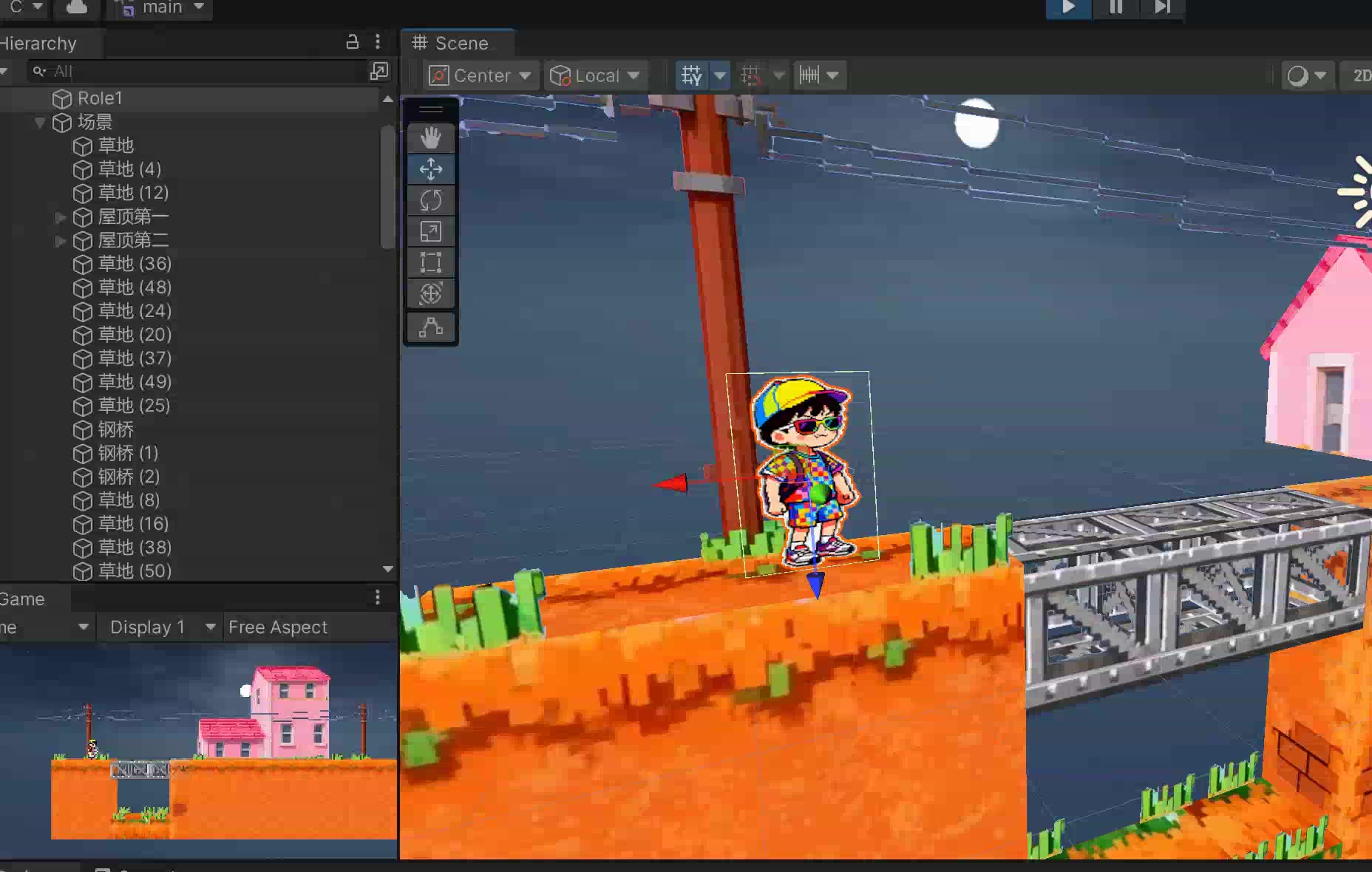Switch to the Scene tab

pos(451,43)
